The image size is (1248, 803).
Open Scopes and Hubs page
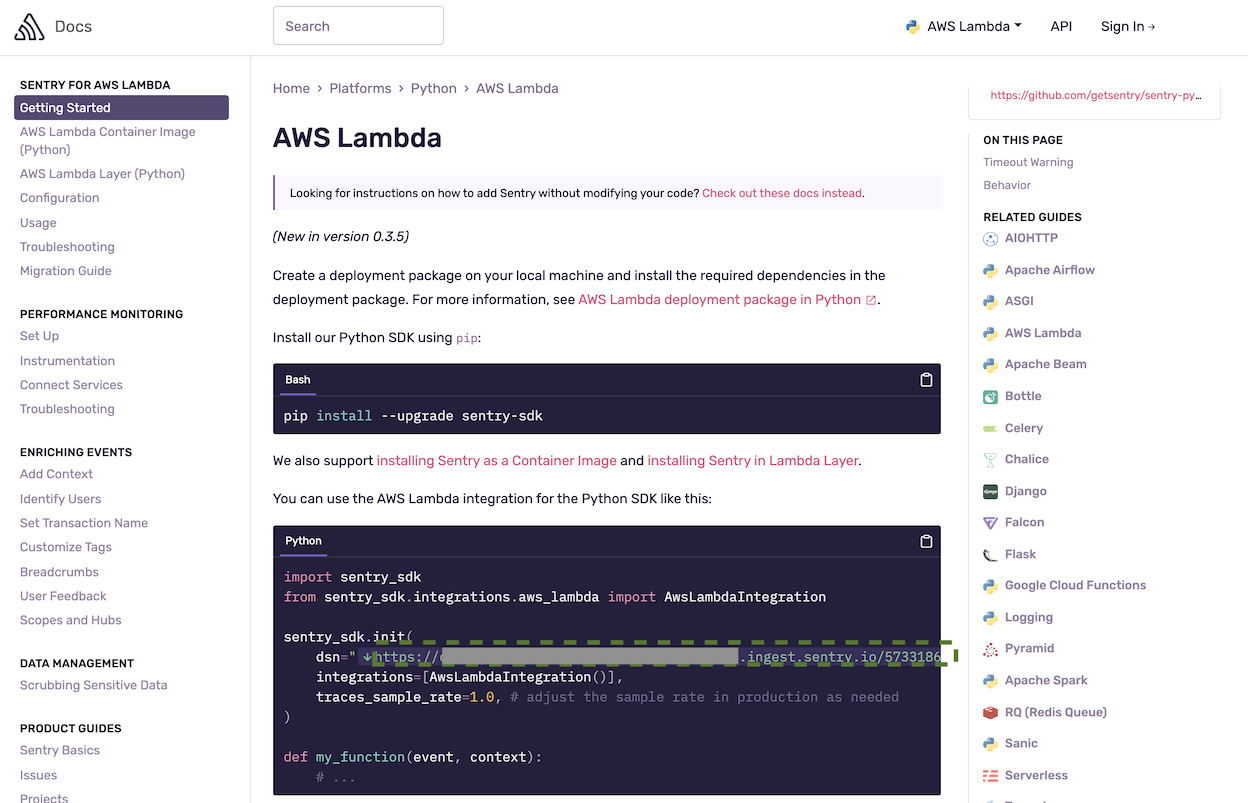(71, 620)
